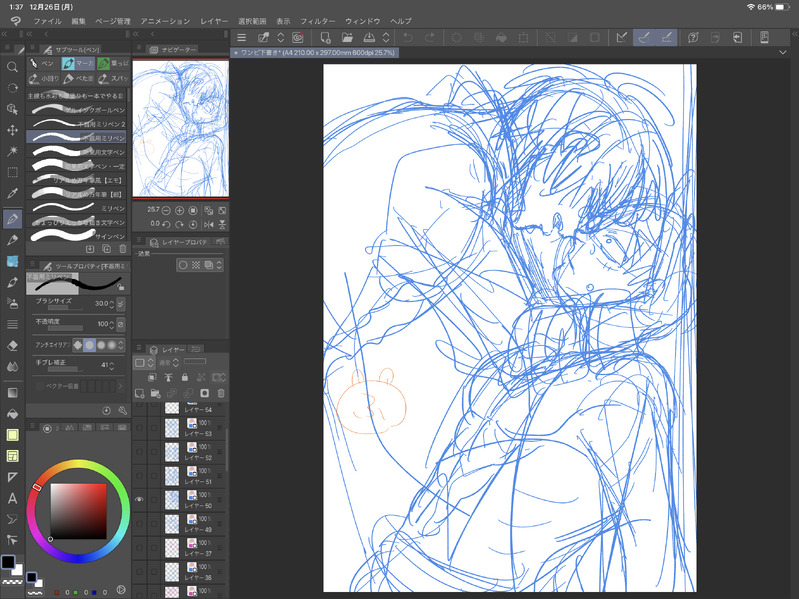Show レイヤー 37 with visibility box
This screenshot has width=799, height=599.
coord(139,548)
